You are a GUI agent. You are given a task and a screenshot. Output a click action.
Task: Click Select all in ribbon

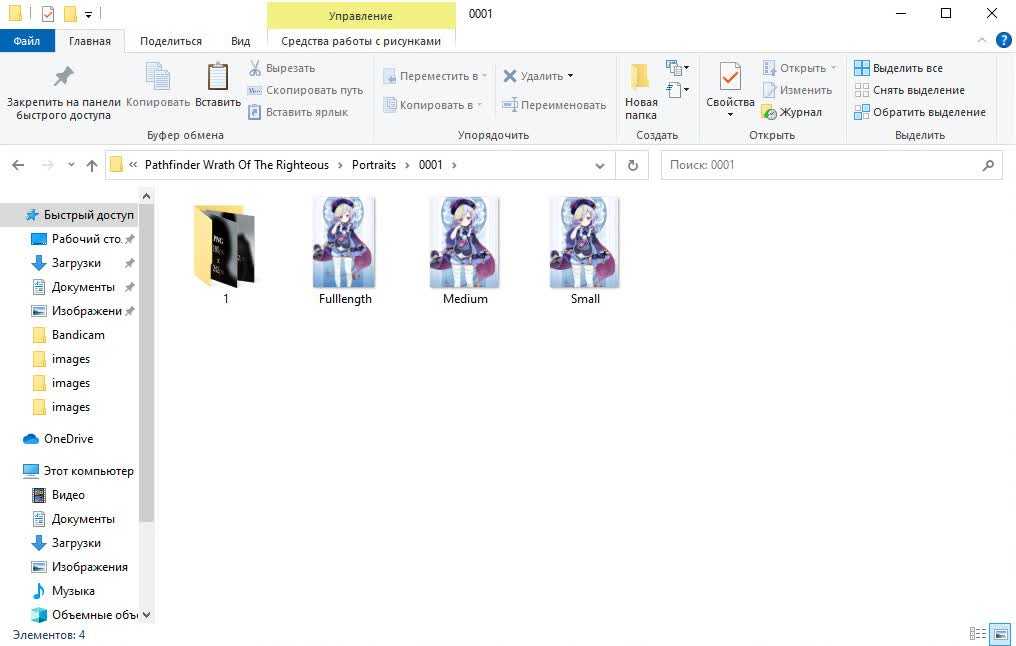[898, 68]
